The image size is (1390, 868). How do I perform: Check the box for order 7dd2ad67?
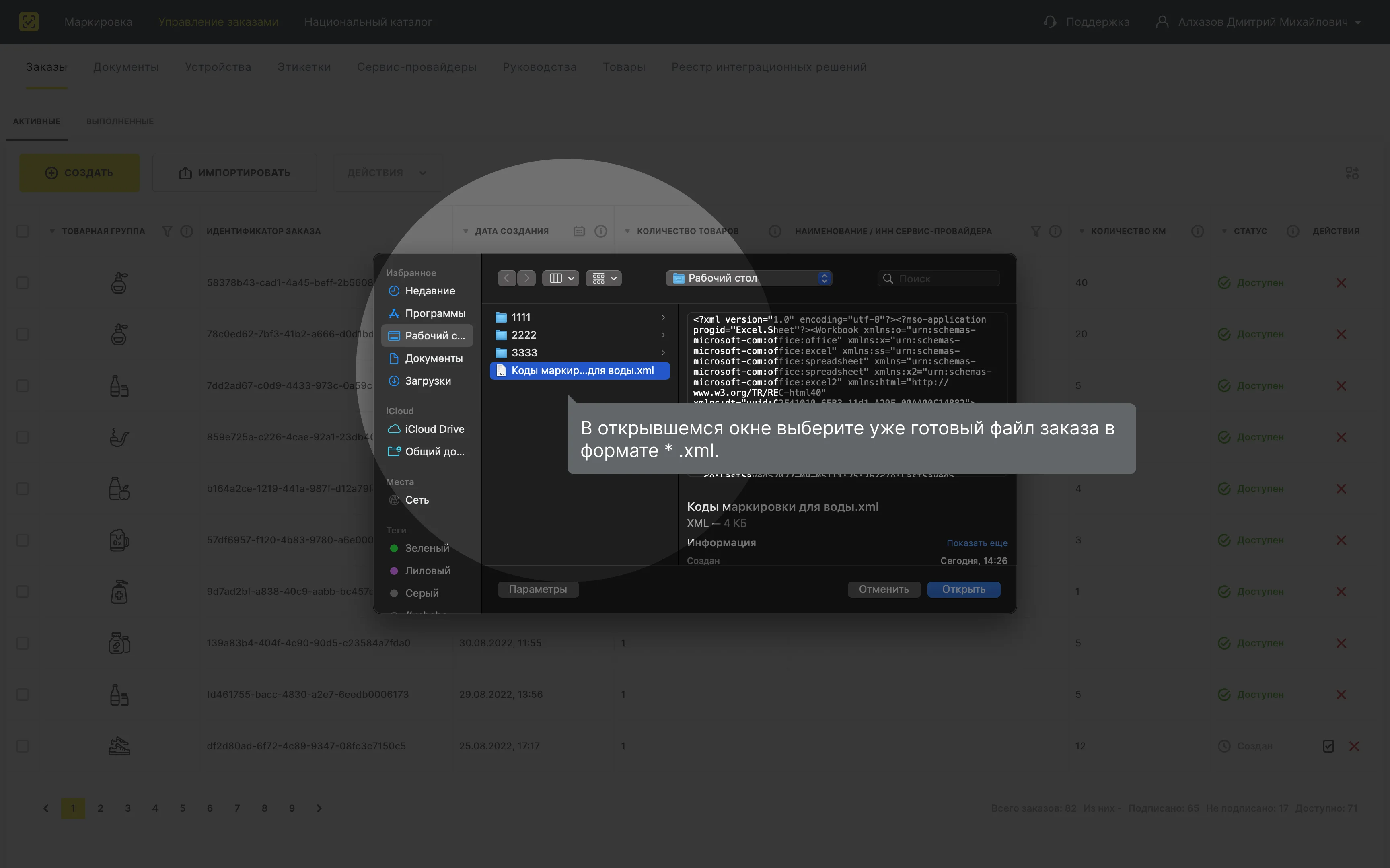click(x=23, y=386)
